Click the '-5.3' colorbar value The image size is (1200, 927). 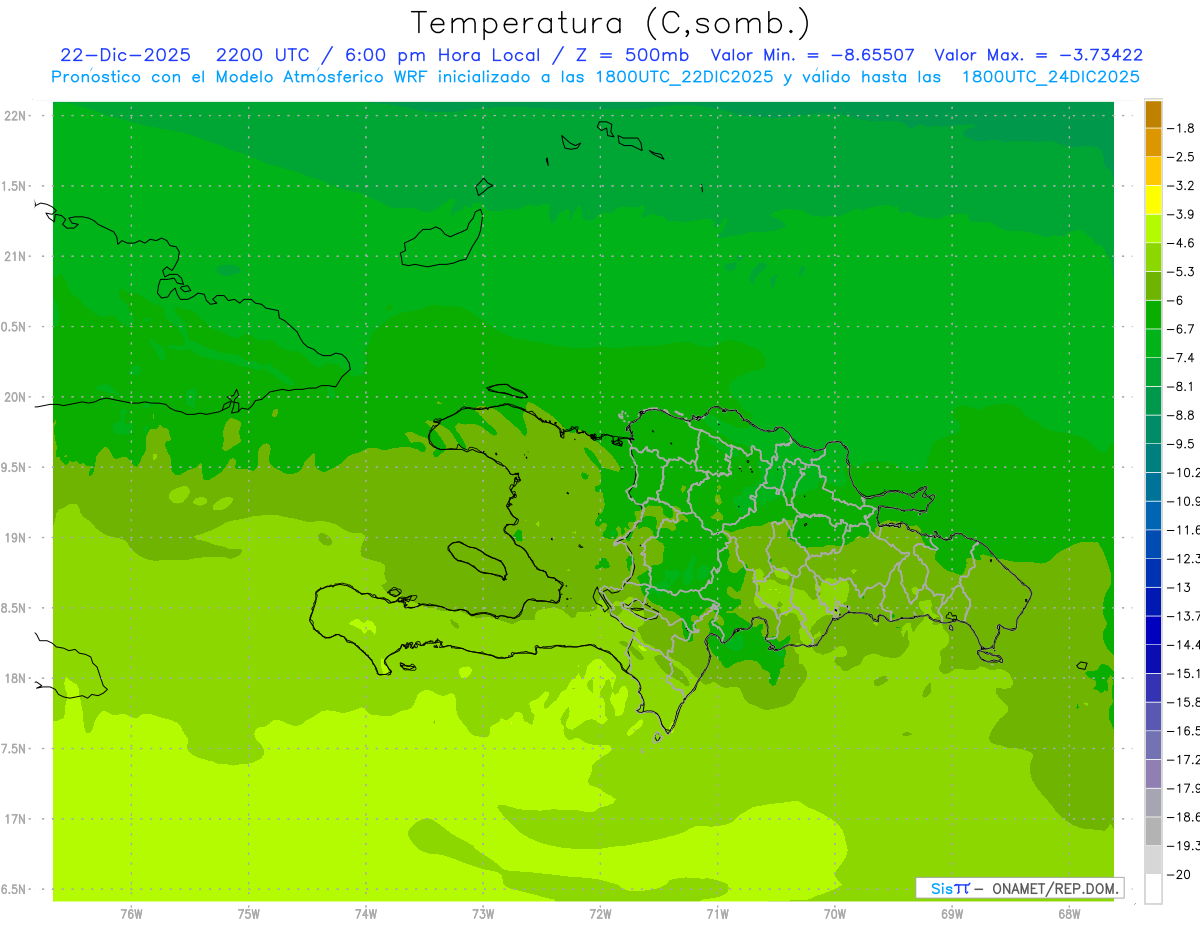[x=1182, y=271]
